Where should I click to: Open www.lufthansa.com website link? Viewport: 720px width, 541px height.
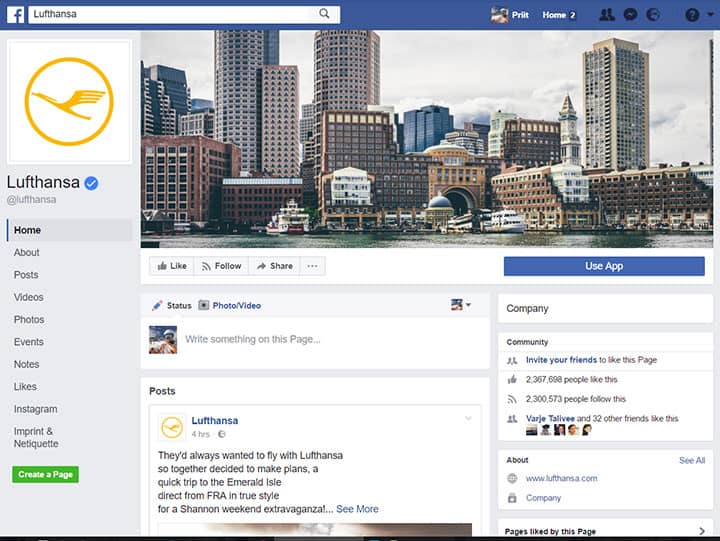coord(561,479)
